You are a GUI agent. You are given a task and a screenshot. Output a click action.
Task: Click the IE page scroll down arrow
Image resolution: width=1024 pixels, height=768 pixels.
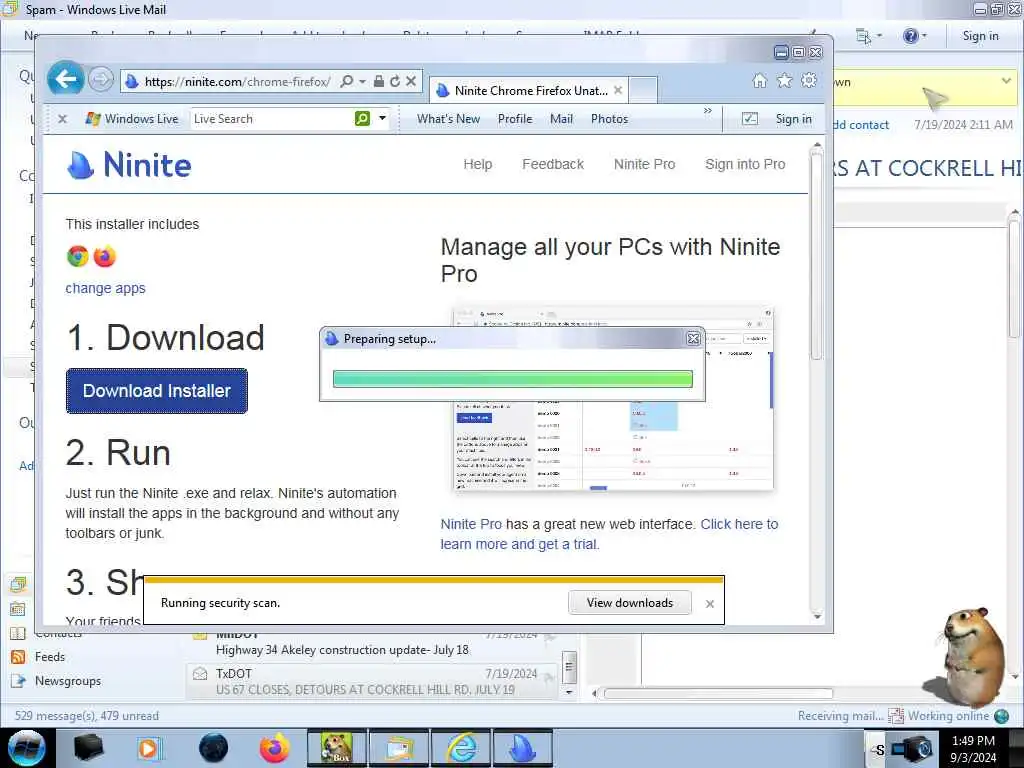pos(816,616)
